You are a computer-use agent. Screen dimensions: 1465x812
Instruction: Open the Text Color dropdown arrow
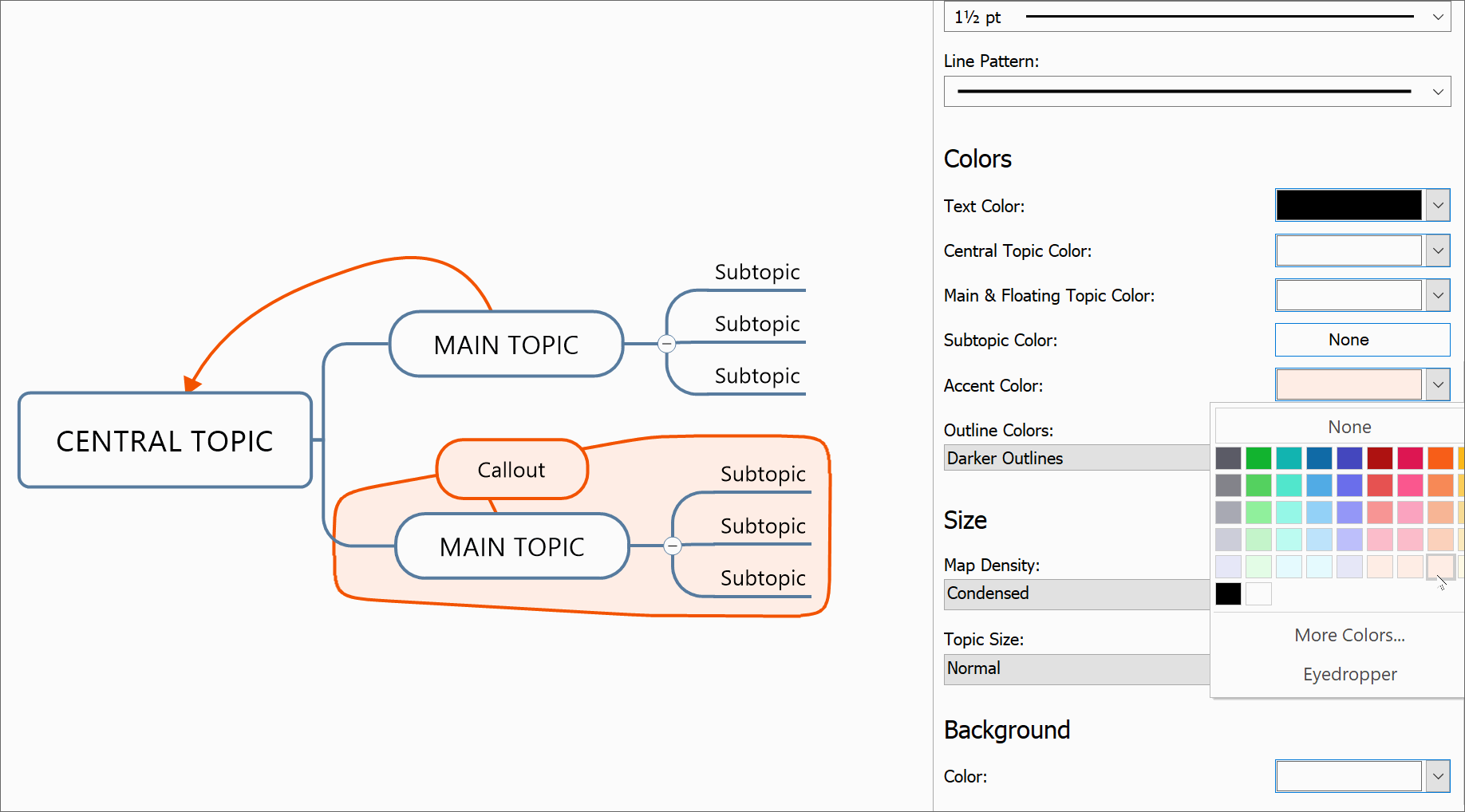point(1438,205)
